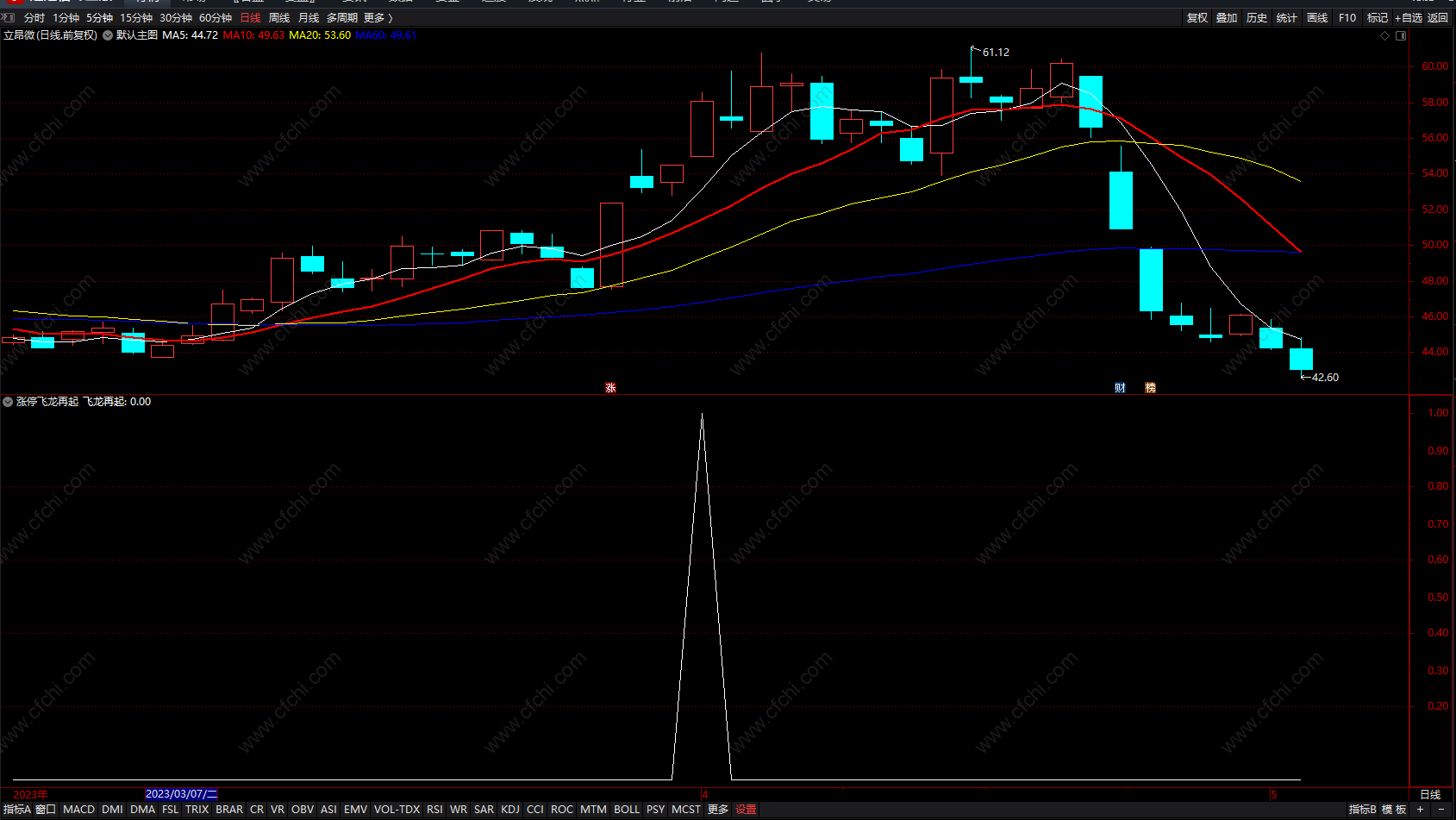1456x820 pixels.
Task: Open the 画线 drawing tools
Action: point(1317,18)
